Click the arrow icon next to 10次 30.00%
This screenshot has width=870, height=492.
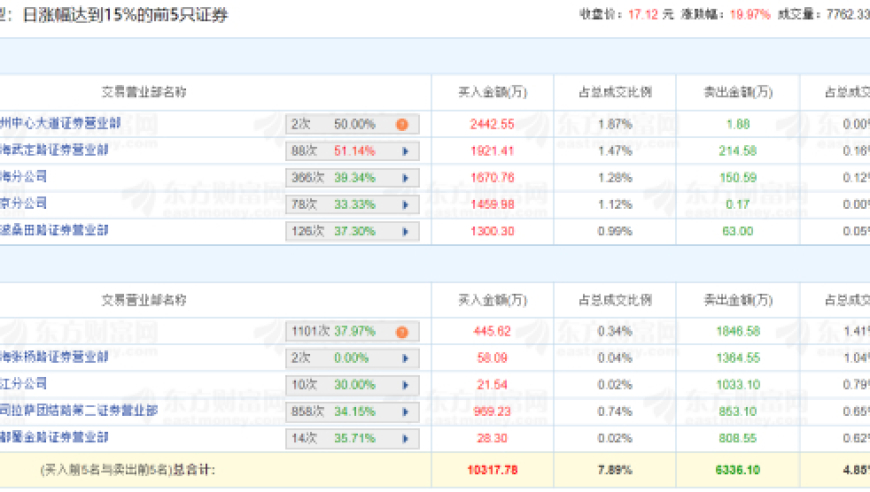pyautogui.click(x=404, y=385)
